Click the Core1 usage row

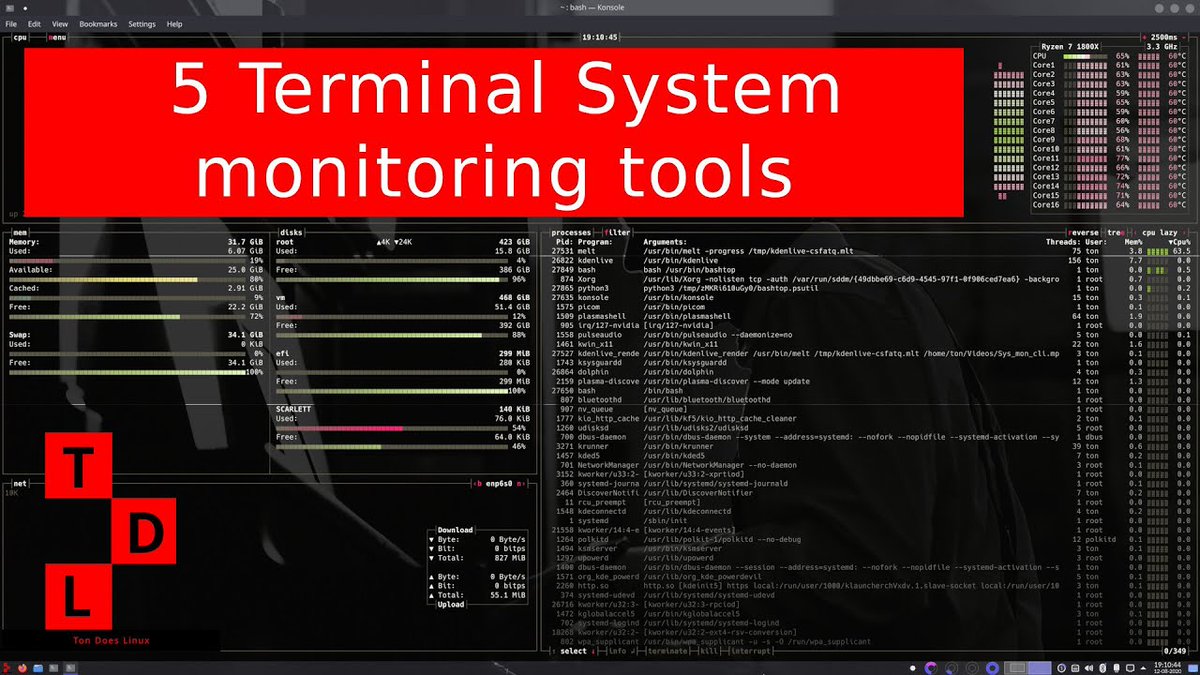click(x=1110, y=66)
